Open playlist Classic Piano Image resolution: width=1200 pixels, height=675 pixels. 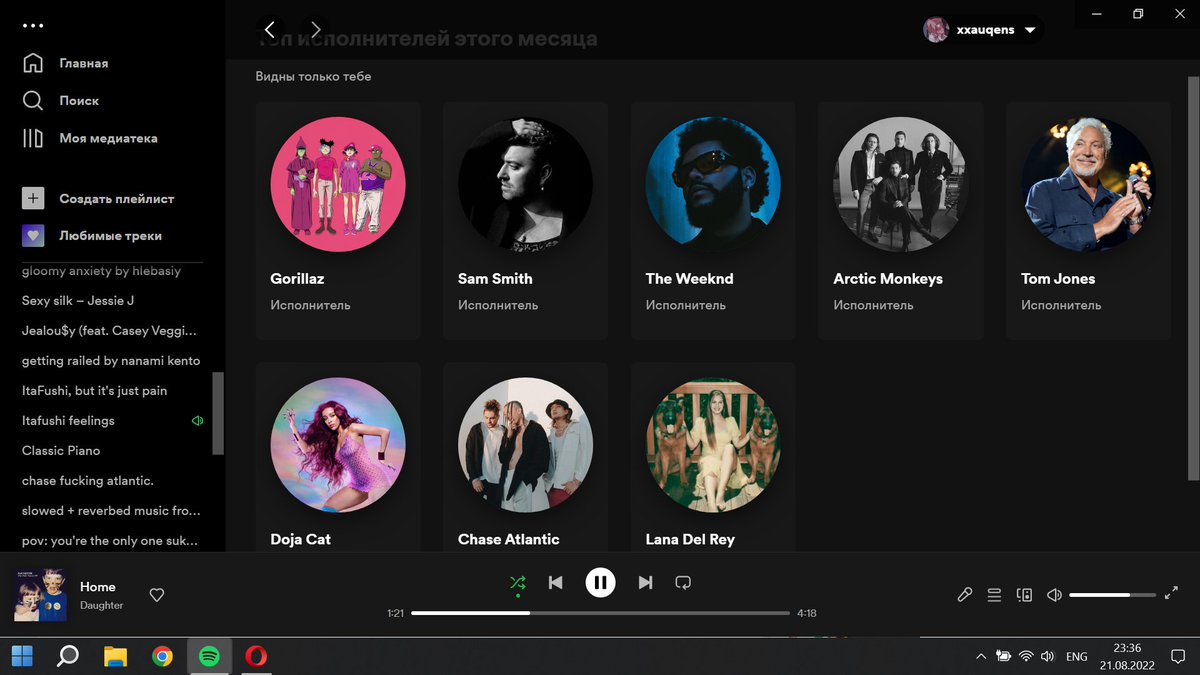[61, 451]
